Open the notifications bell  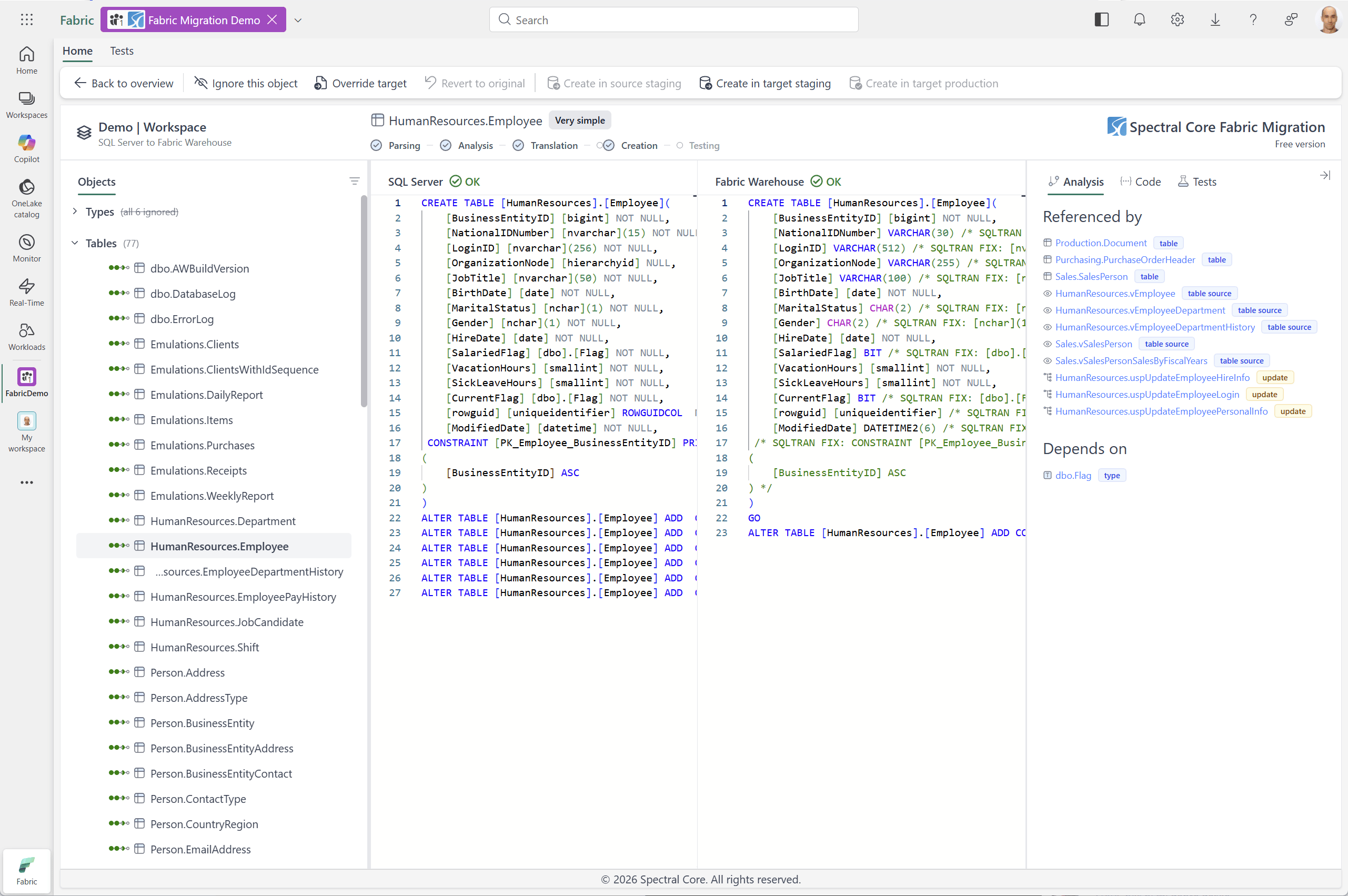pos(1140,20)
